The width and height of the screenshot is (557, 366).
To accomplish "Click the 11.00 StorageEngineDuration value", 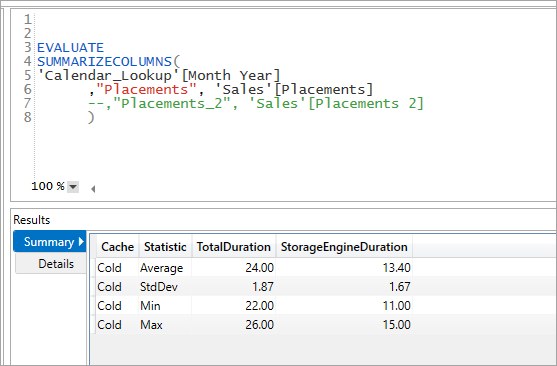I will (396, 306).
